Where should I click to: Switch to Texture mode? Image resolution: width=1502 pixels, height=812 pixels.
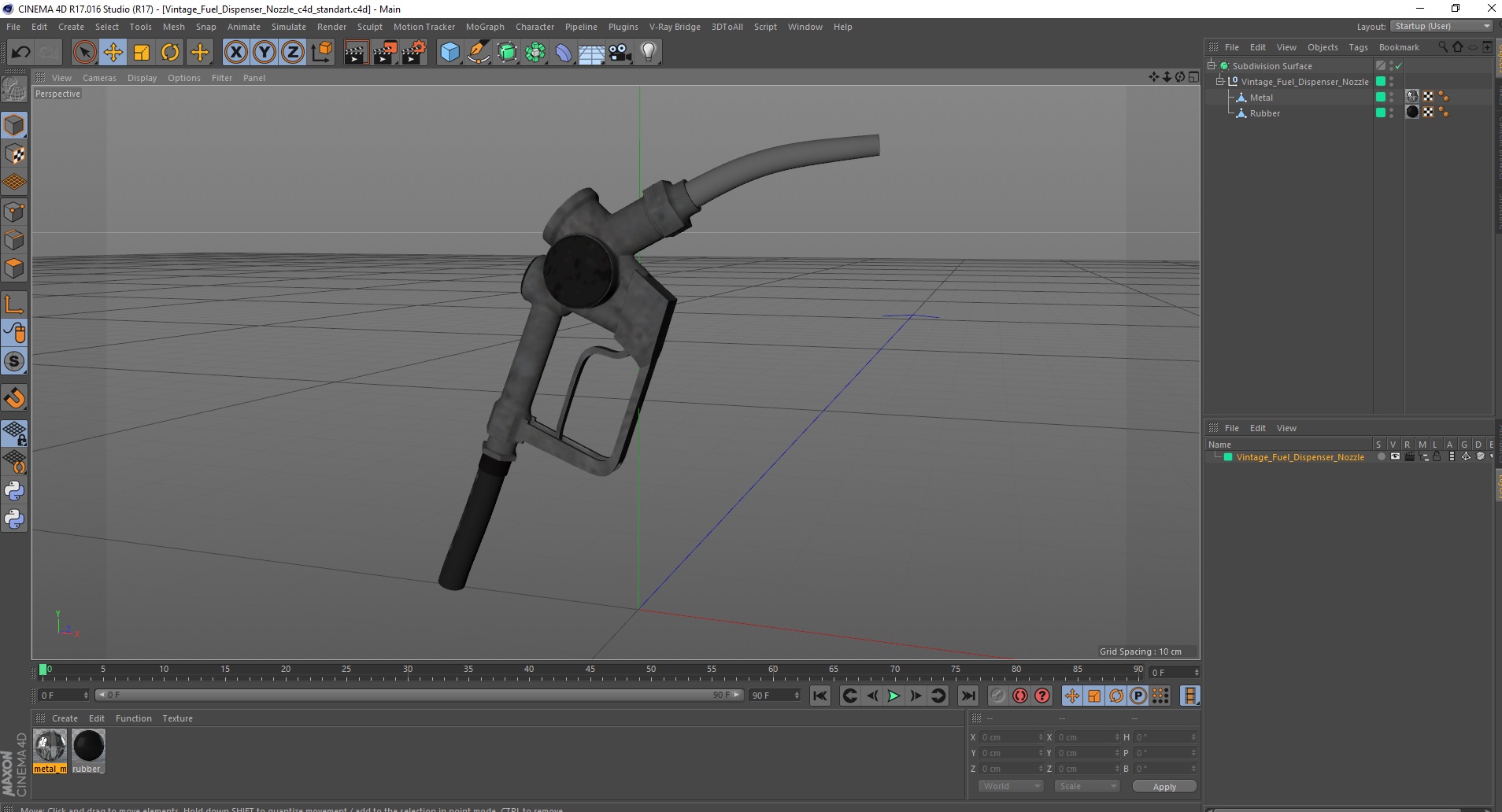point(14,154)
